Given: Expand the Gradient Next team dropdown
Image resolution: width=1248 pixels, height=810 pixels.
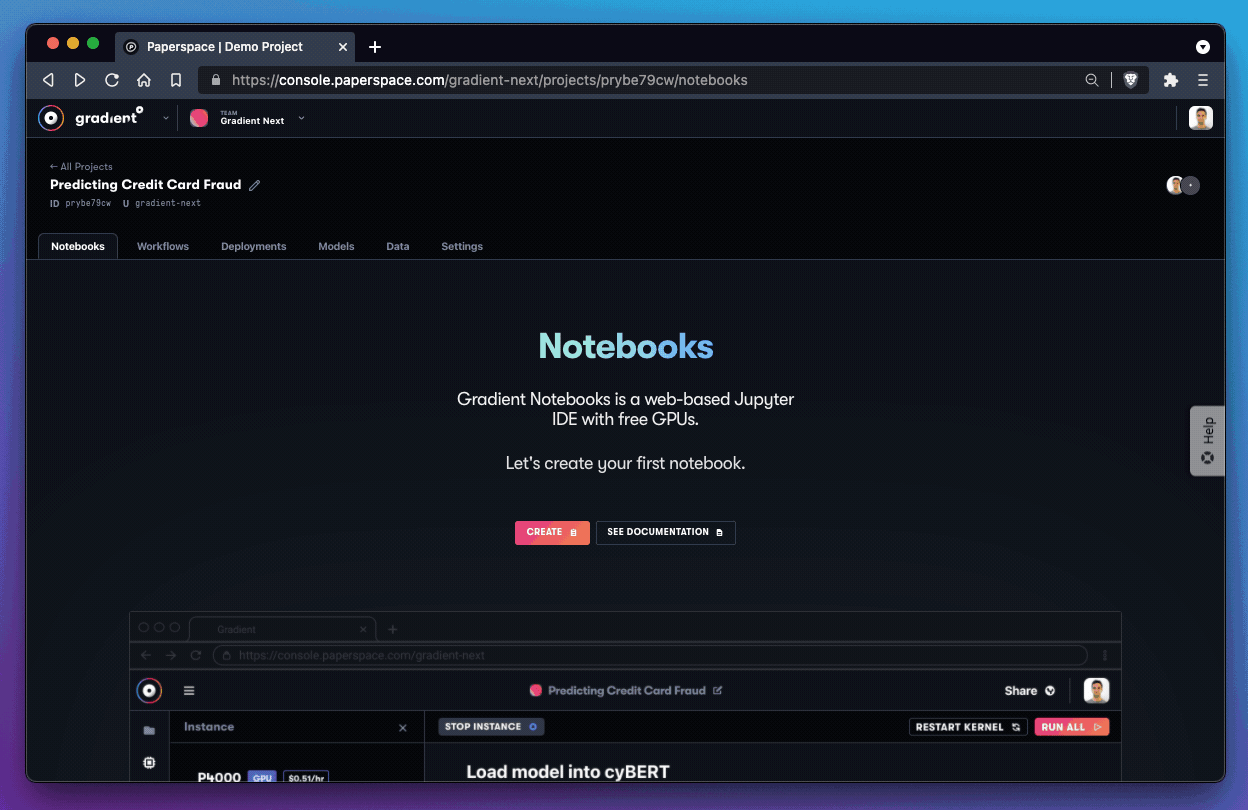Looking at the screenshot, I should 301,118.
